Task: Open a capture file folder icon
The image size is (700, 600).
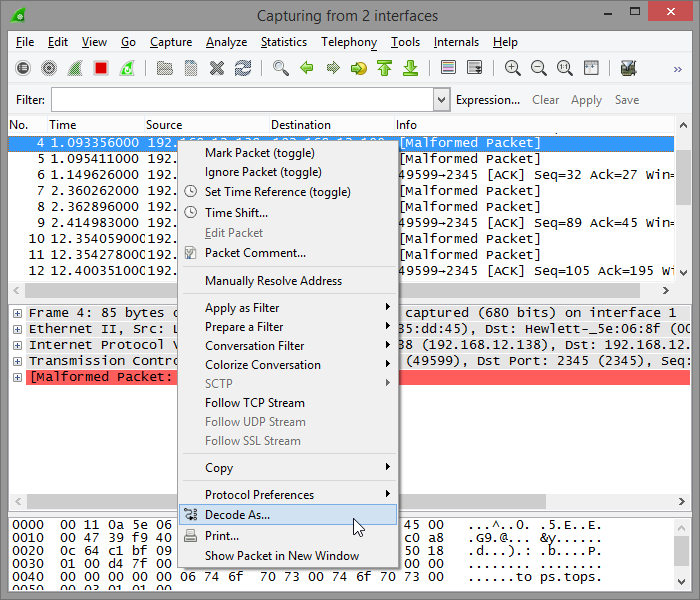Action: 165,68
